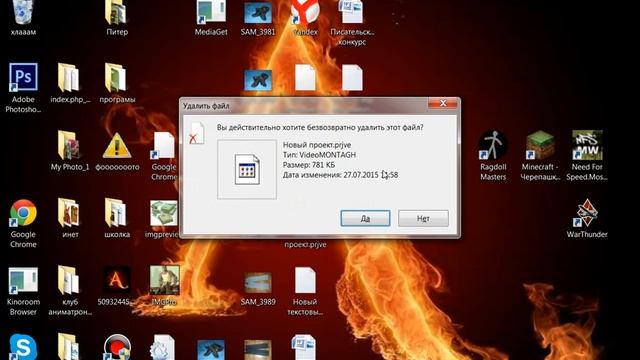
Task: Select the школка folder
Action: coord(117,218)
